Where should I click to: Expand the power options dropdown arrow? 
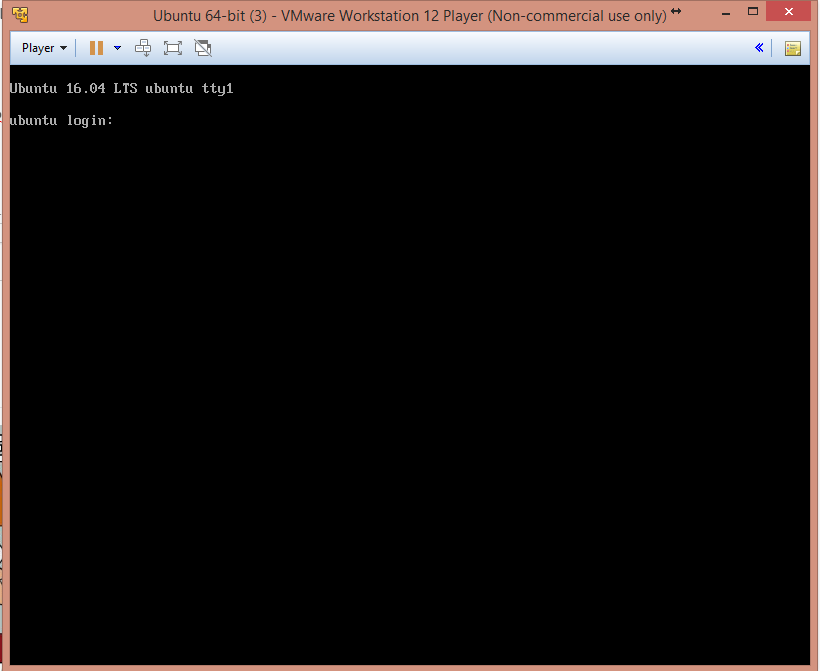[x=118, y=48]
